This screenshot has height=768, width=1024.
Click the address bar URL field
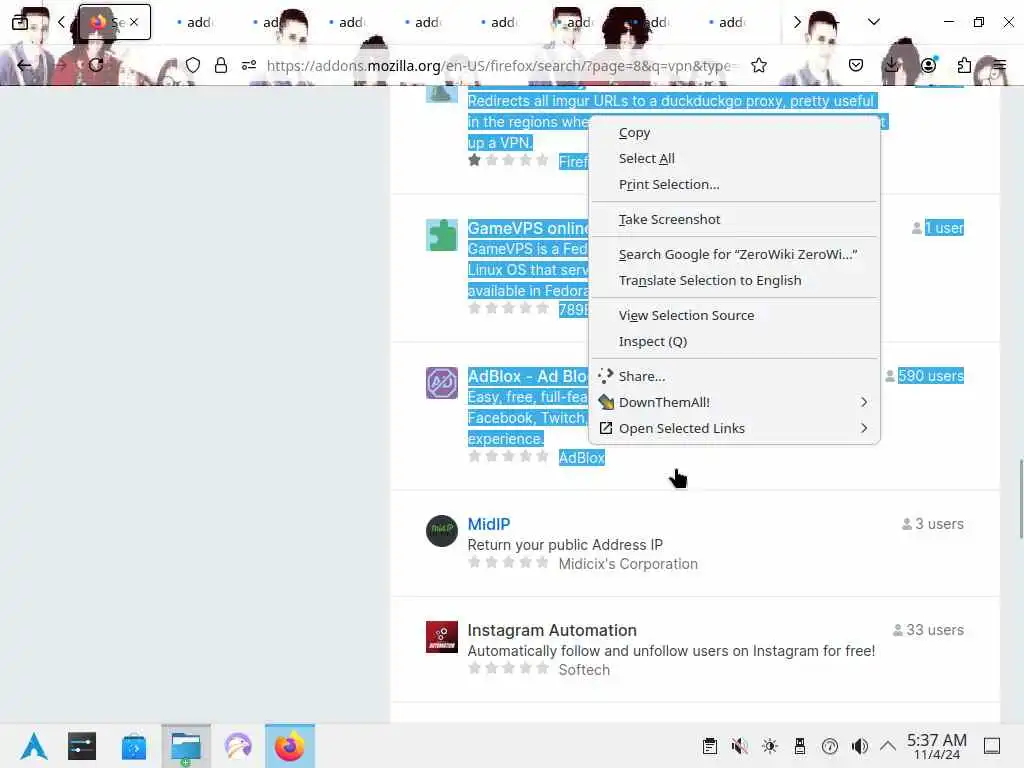503,65
